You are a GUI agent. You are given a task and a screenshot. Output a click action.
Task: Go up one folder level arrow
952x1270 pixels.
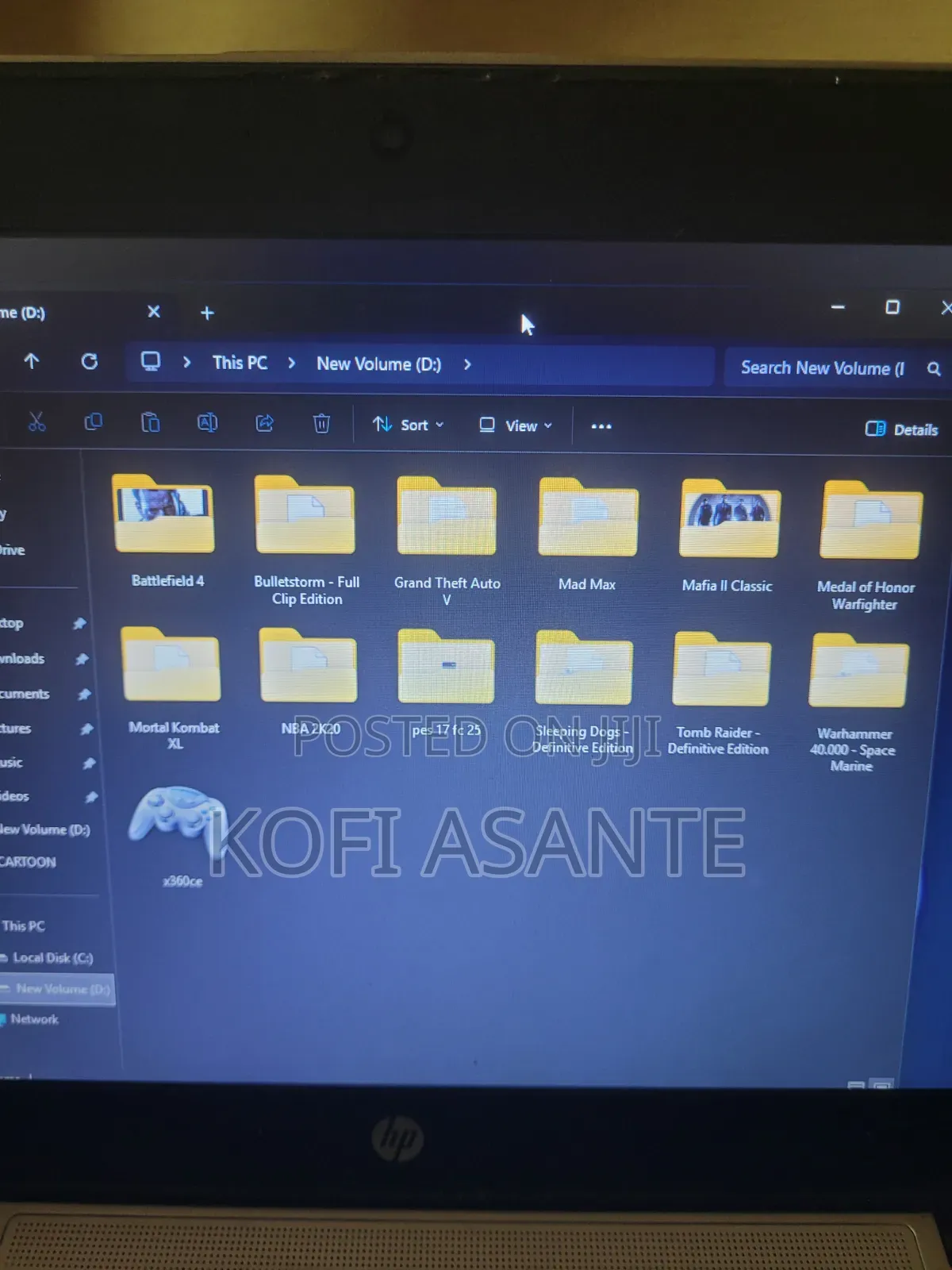pos(32,361)
